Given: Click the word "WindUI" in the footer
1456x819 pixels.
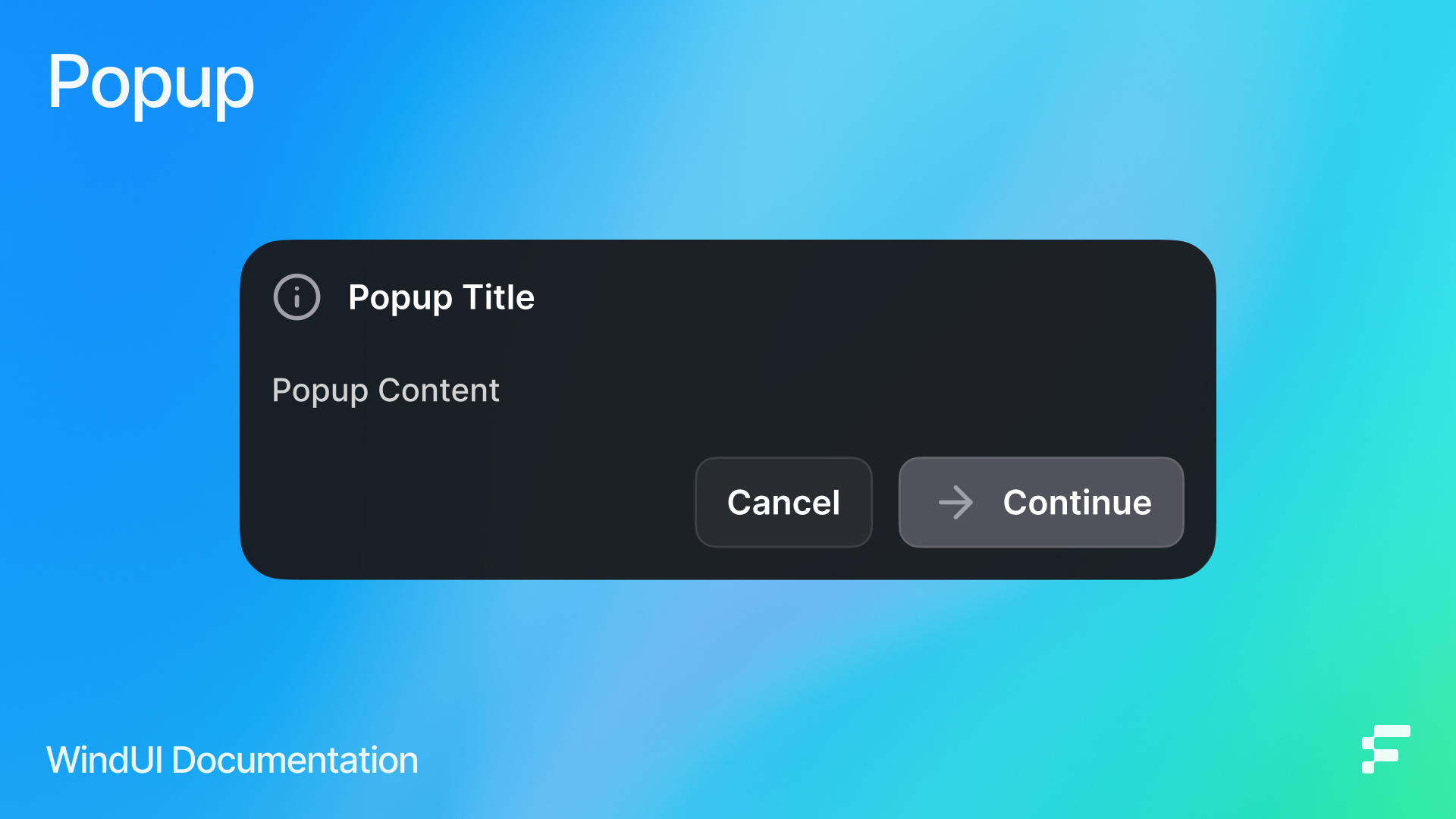Looking at the screenshot, I should [x=105, y=760].
